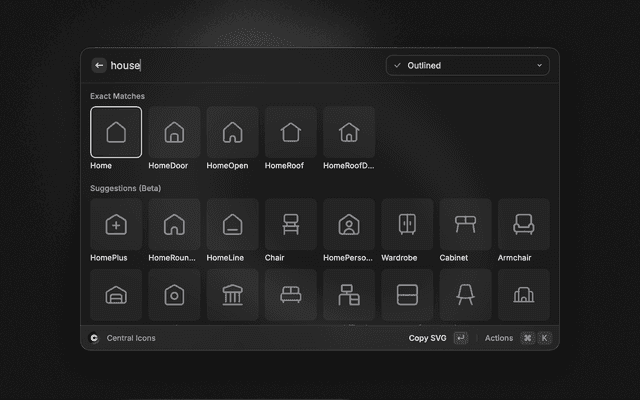Open the Outlined style dropdown

click(468, 65)
